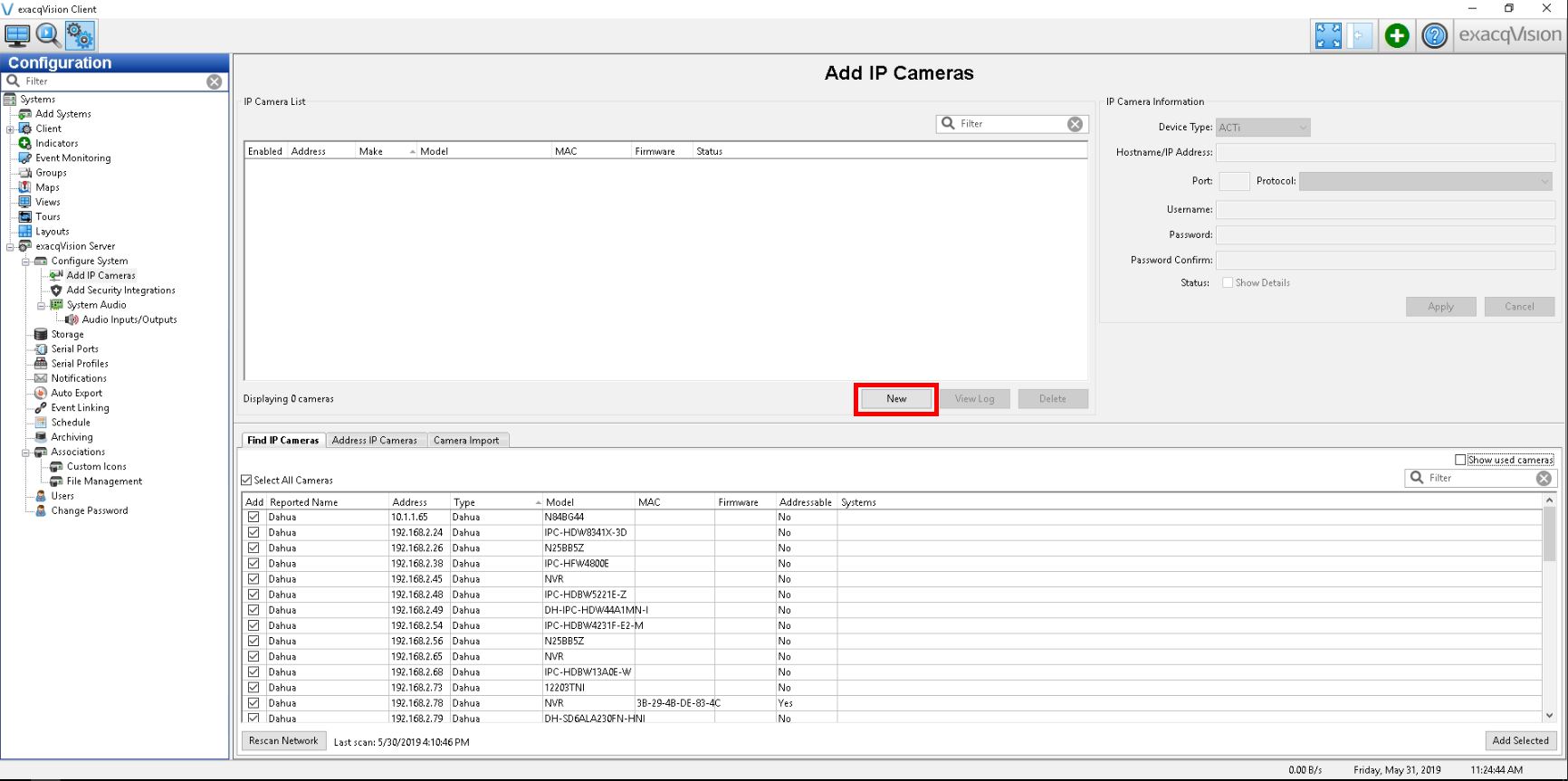The image size is (1568, 781).
Task: Open the Search page magnifier icon
Action: point(48,35)
